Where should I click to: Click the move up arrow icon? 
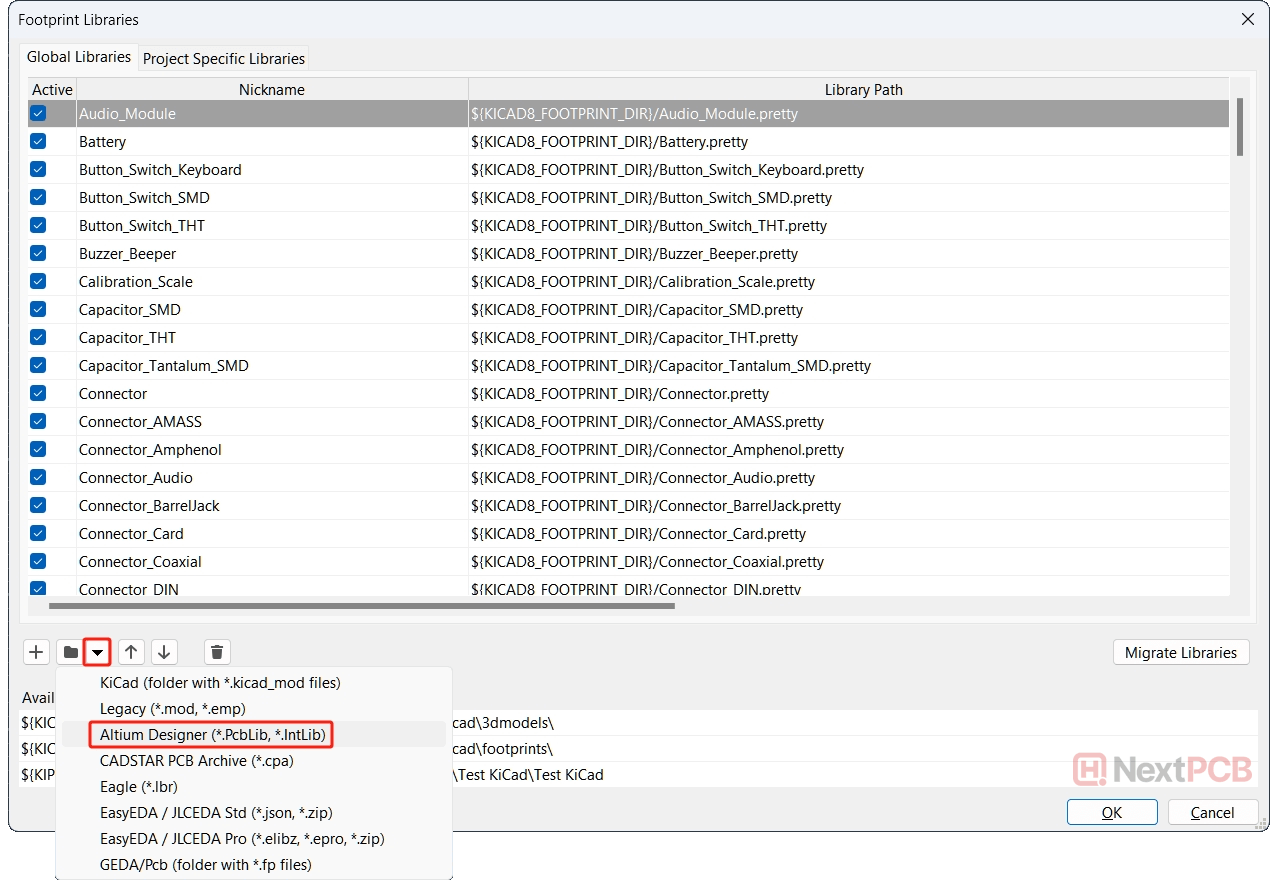pos(131,653)
